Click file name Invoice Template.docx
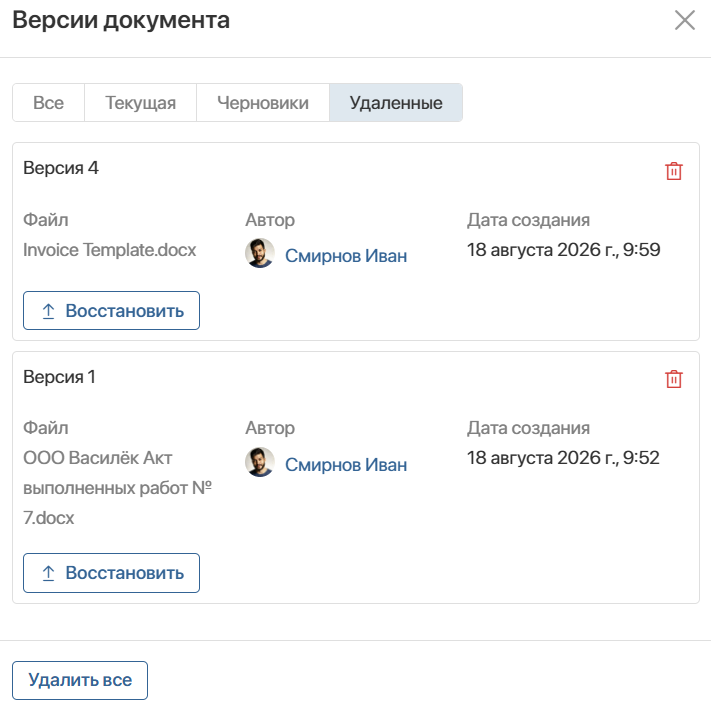 110,250
